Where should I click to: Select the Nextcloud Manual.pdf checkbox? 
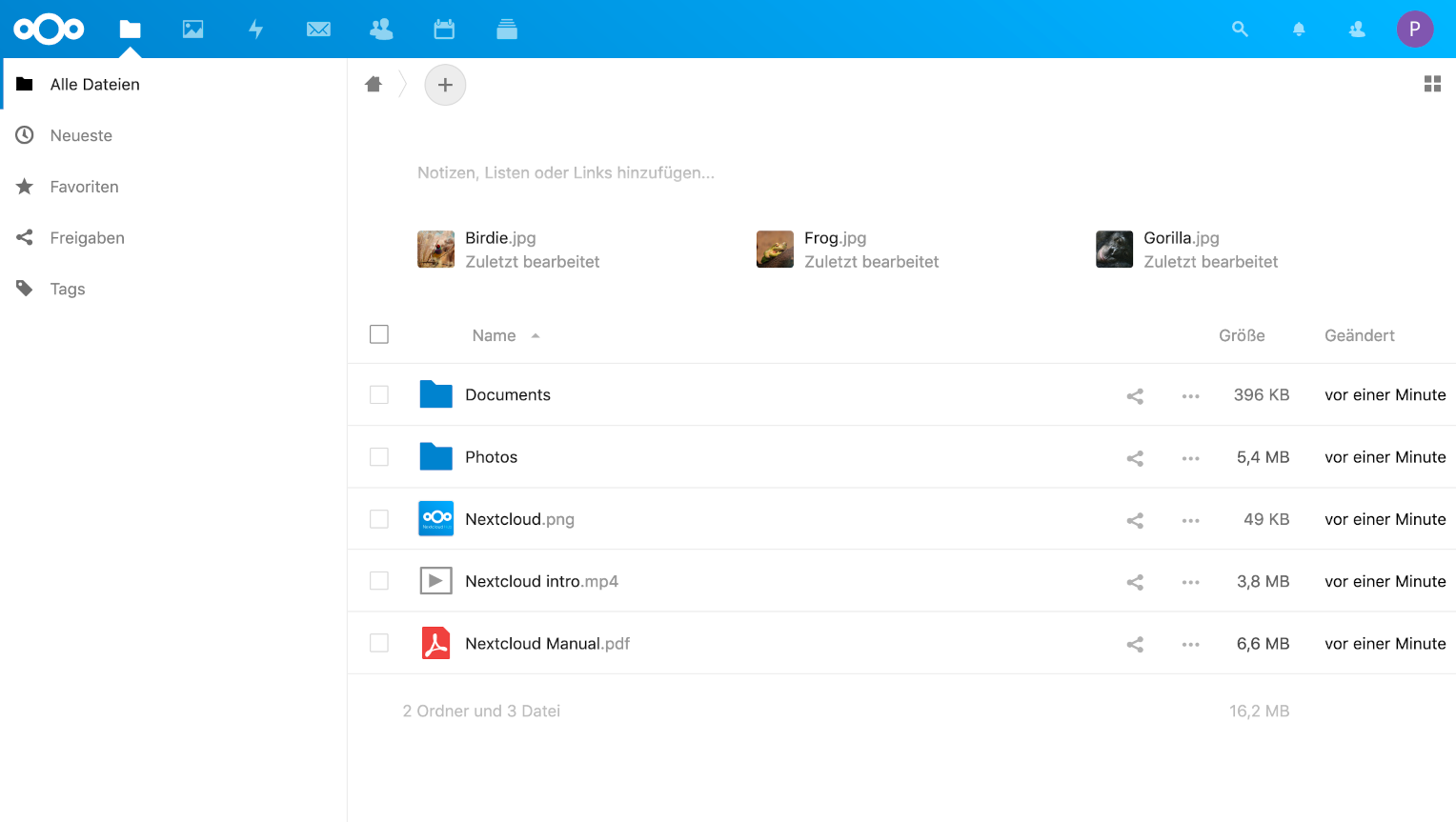tap(379, 643)
